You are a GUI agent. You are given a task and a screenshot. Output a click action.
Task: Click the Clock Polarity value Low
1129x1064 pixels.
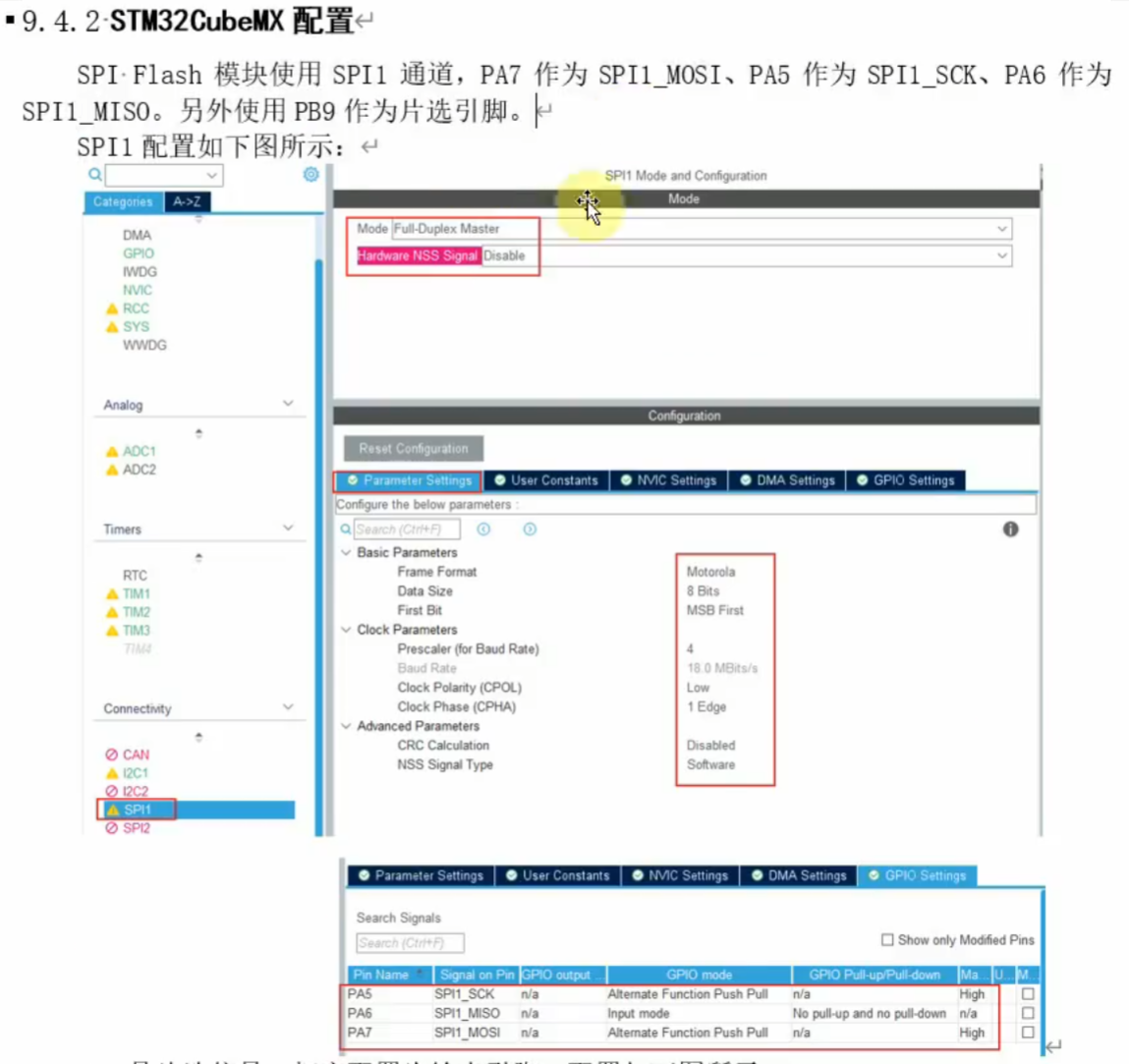(698, 688)
